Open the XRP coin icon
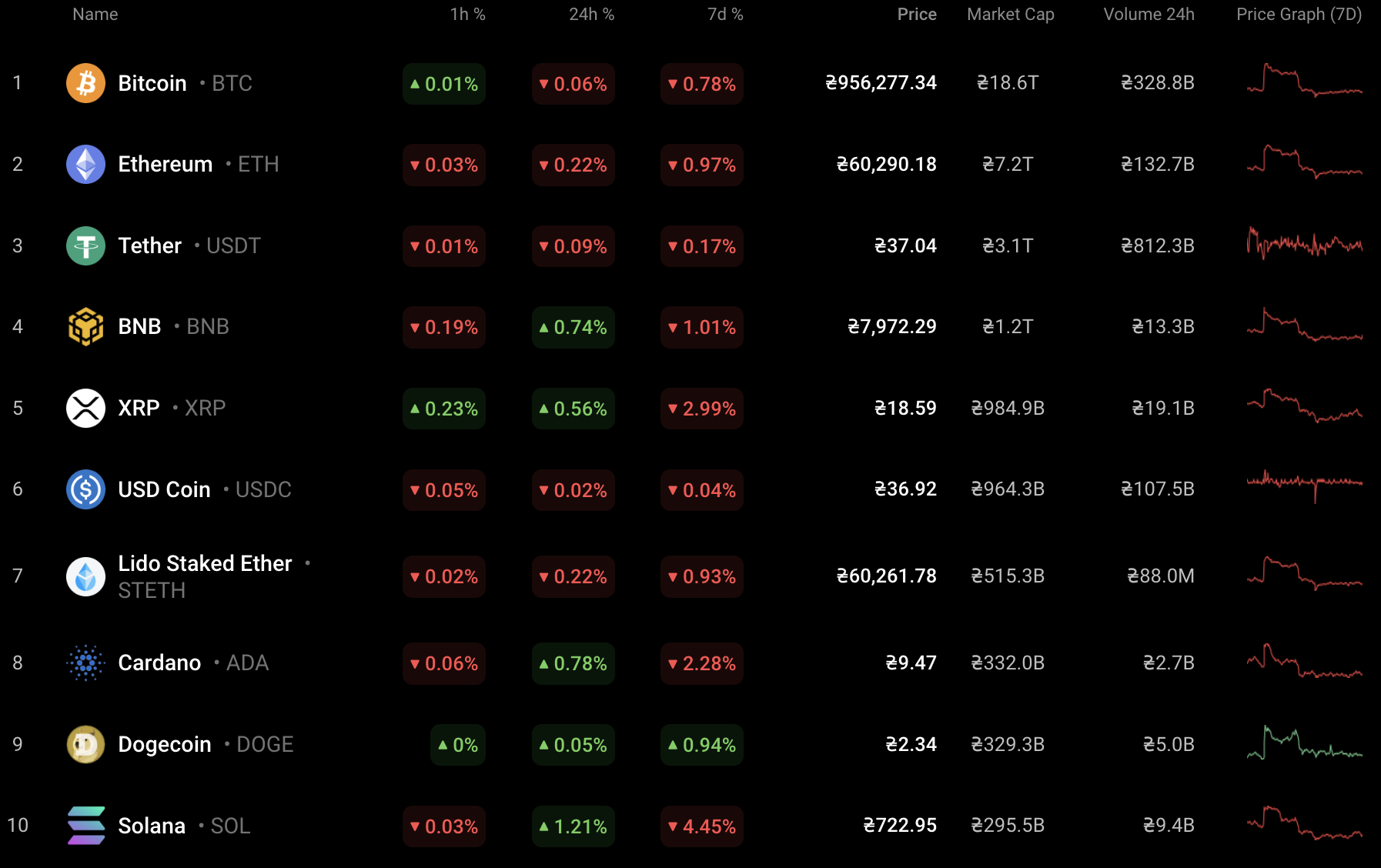 click(x=85, y=408)
